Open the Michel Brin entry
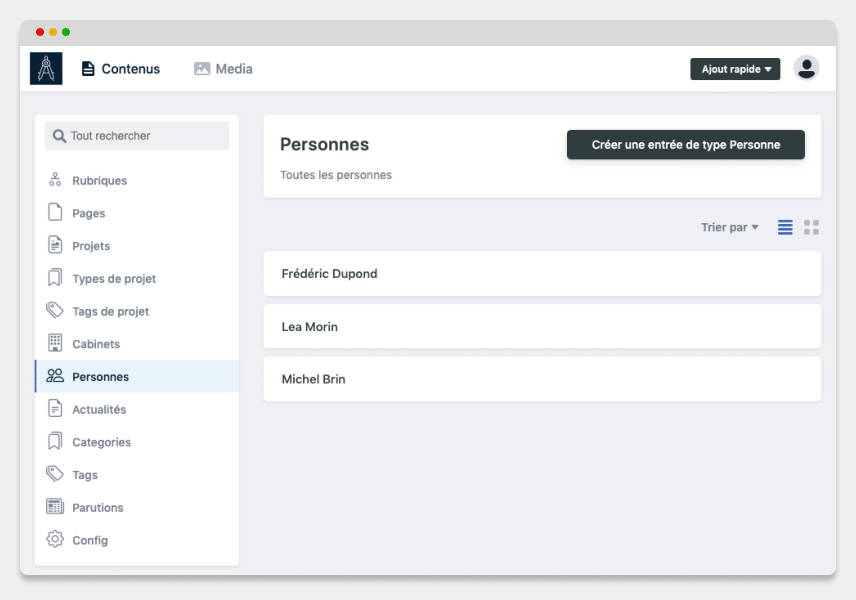This screenshot has width=856, height=600. coord(542,379)
